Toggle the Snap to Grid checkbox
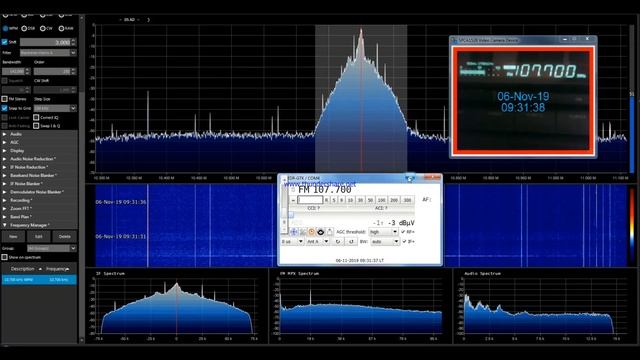 point(4,108)
